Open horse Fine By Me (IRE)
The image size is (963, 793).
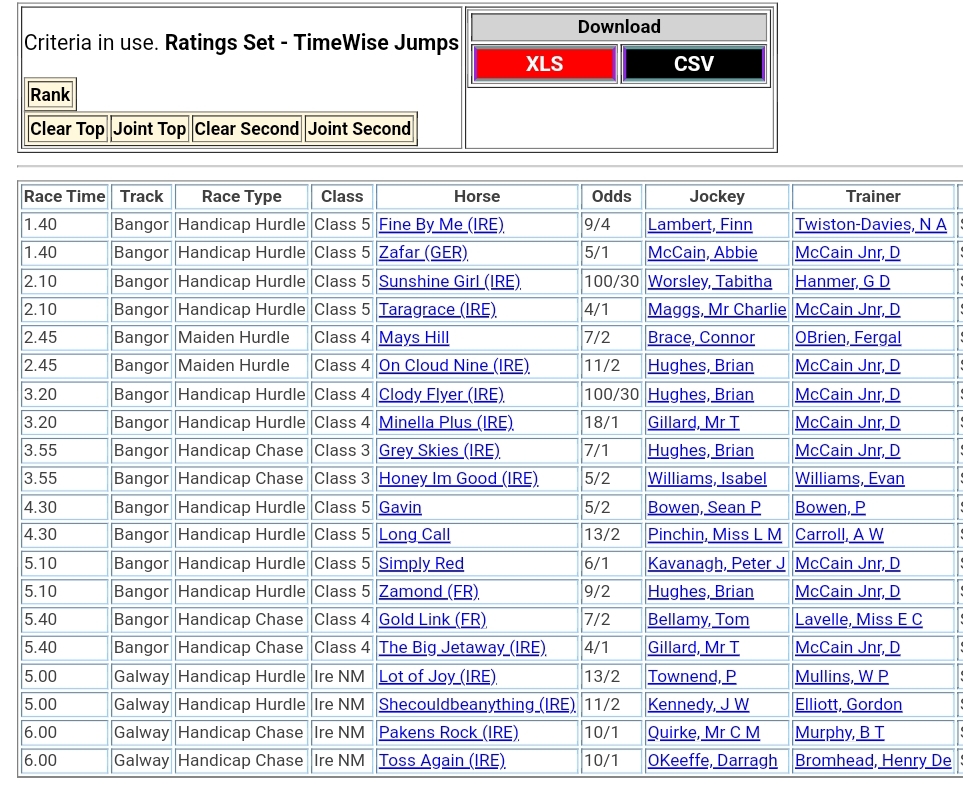[441, 225]
